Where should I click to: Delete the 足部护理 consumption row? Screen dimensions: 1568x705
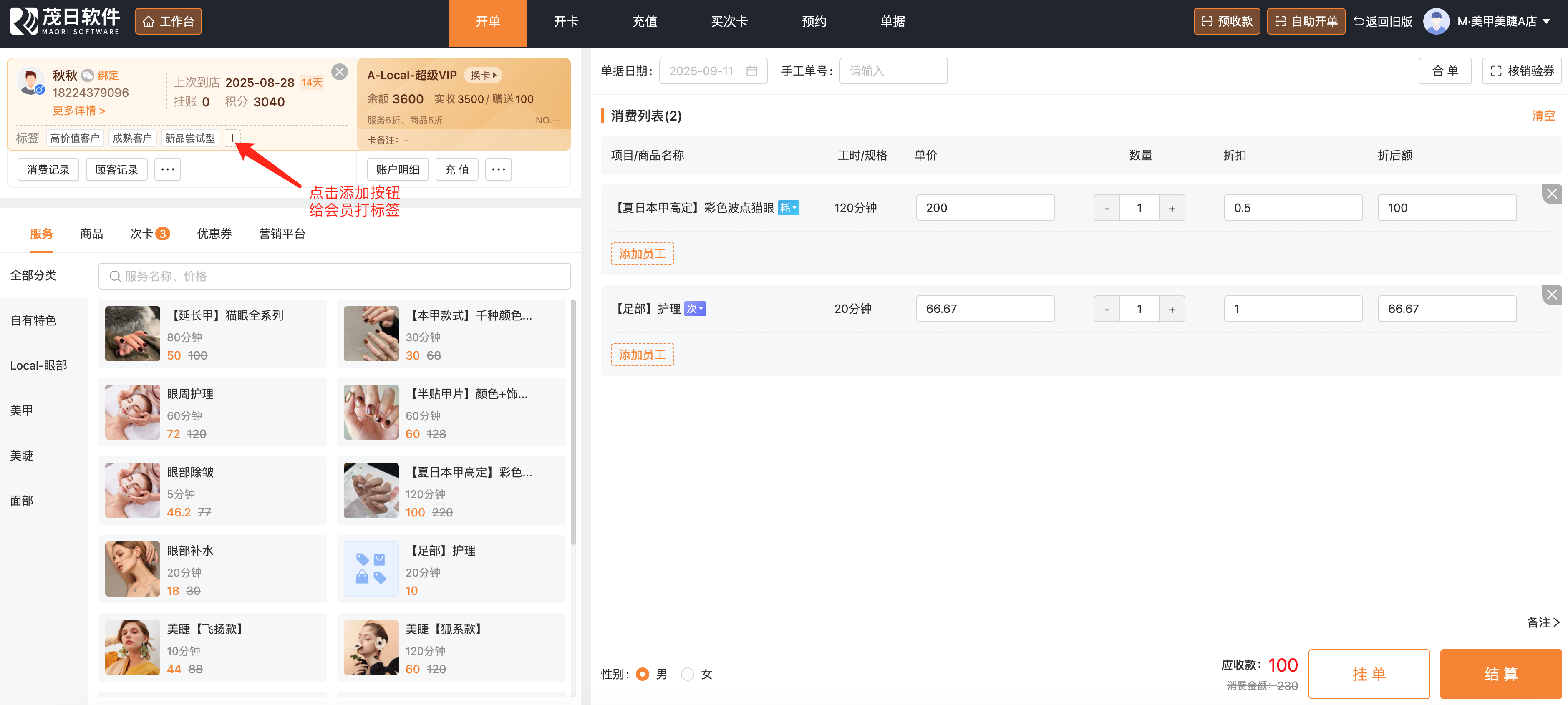click(1552, 295)
